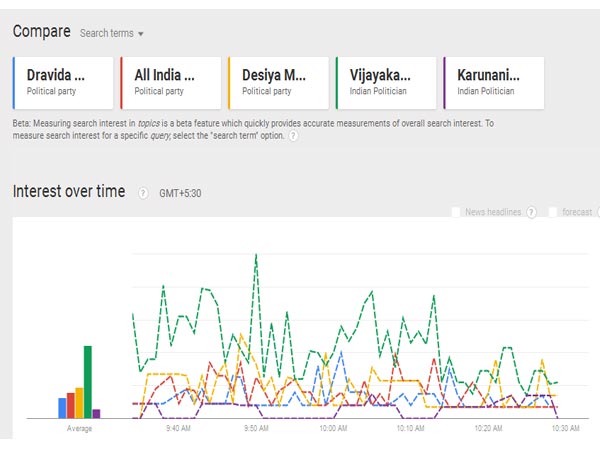This screenshot has height=450, width=600.
Task: Click help icon beside News headlines
Action: tap(531, 212)
